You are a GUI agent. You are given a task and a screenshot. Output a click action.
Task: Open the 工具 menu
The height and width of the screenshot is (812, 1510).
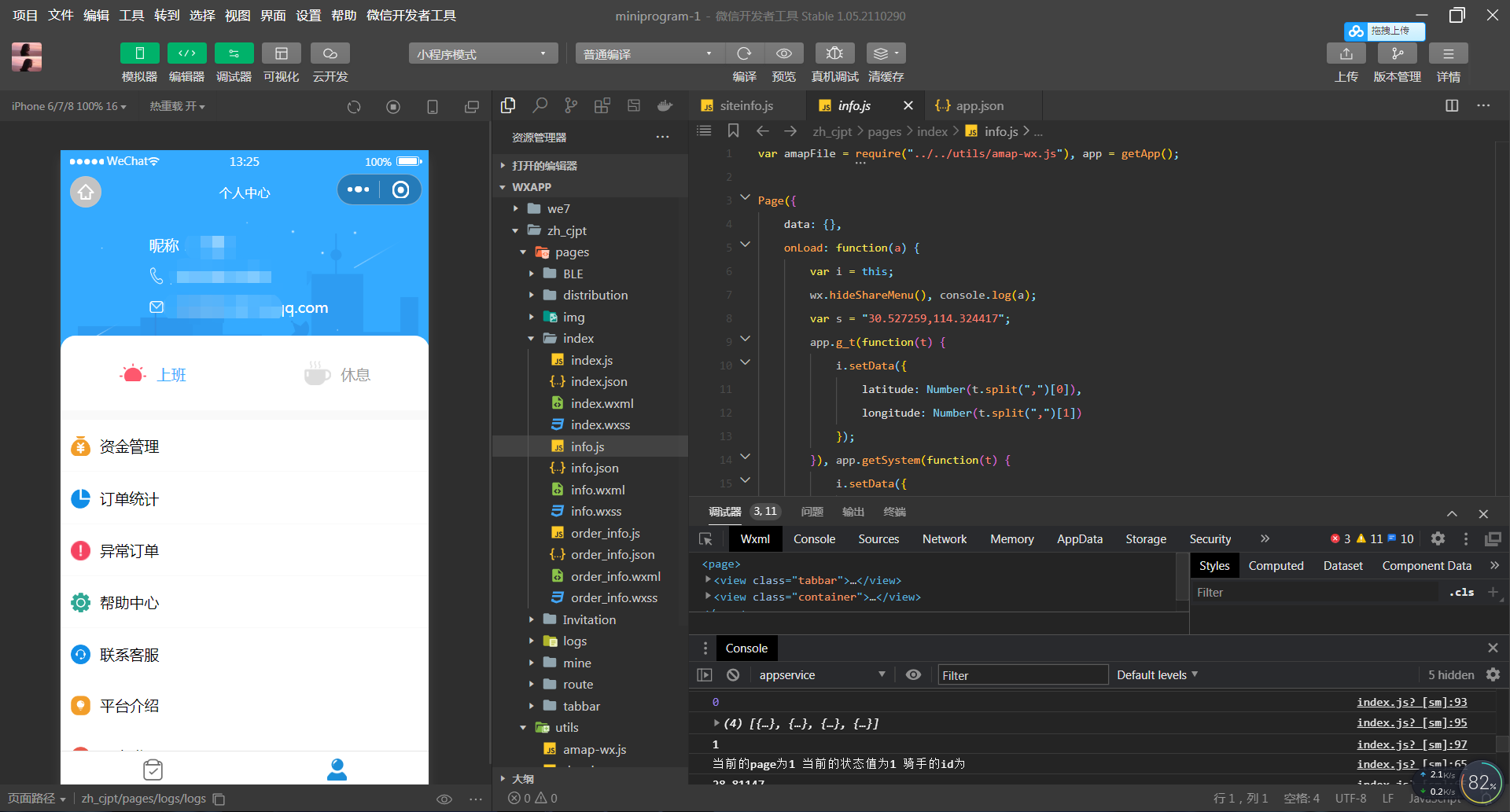[131, 16]
